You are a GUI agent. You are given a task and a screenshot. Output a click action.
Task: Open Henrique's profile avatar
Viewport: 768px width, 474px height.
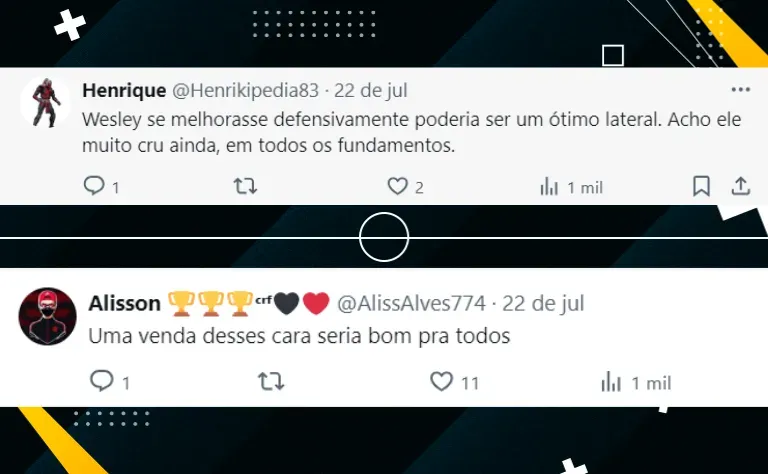pyautogui.click(x=46, y=102)
